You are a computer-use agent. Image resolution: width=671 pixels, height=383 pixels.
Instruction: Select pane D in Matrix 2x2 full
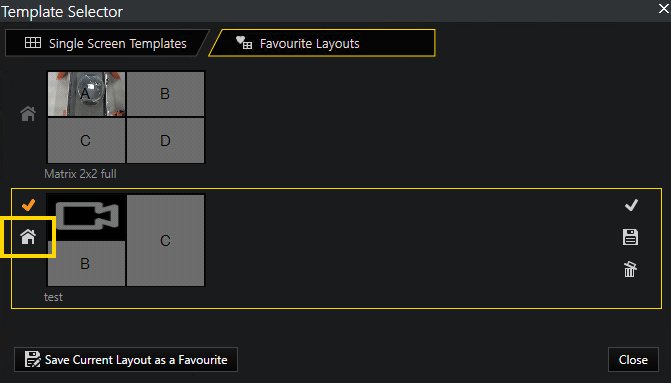166,140
